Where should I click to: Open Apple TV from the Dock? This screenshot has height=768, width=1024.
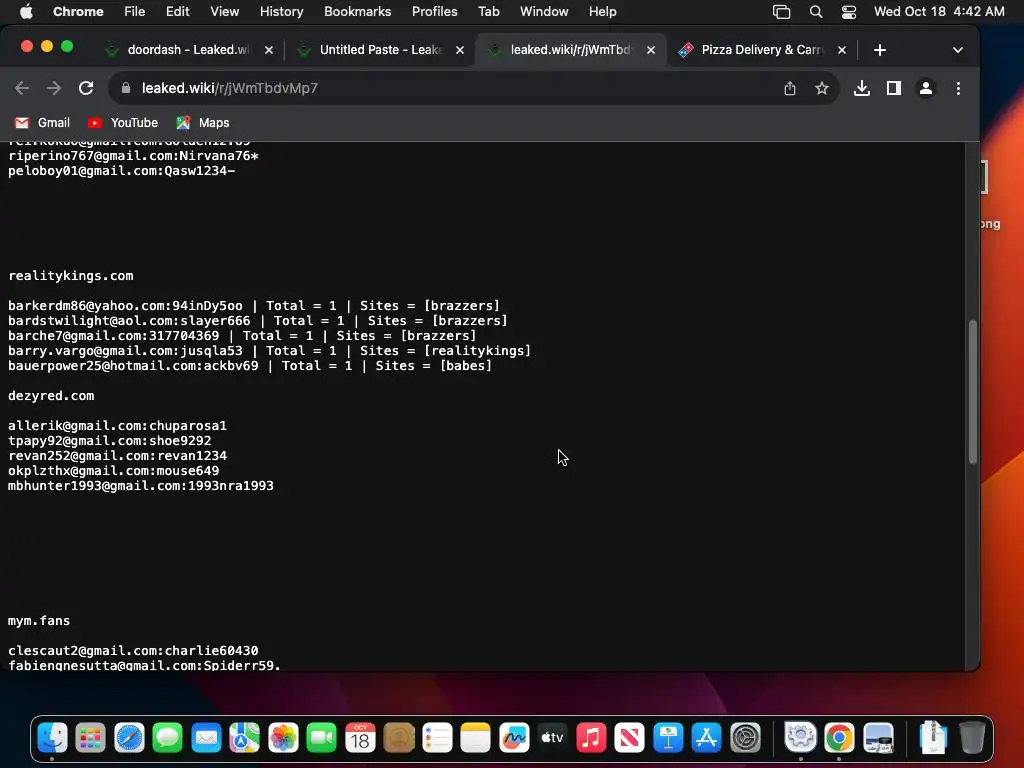point(552,738)
